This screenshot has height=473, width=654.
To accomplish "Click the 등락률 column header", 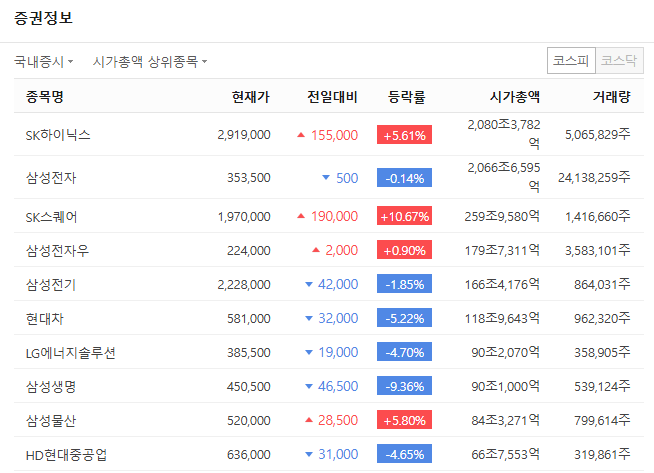I will point(407,97).
